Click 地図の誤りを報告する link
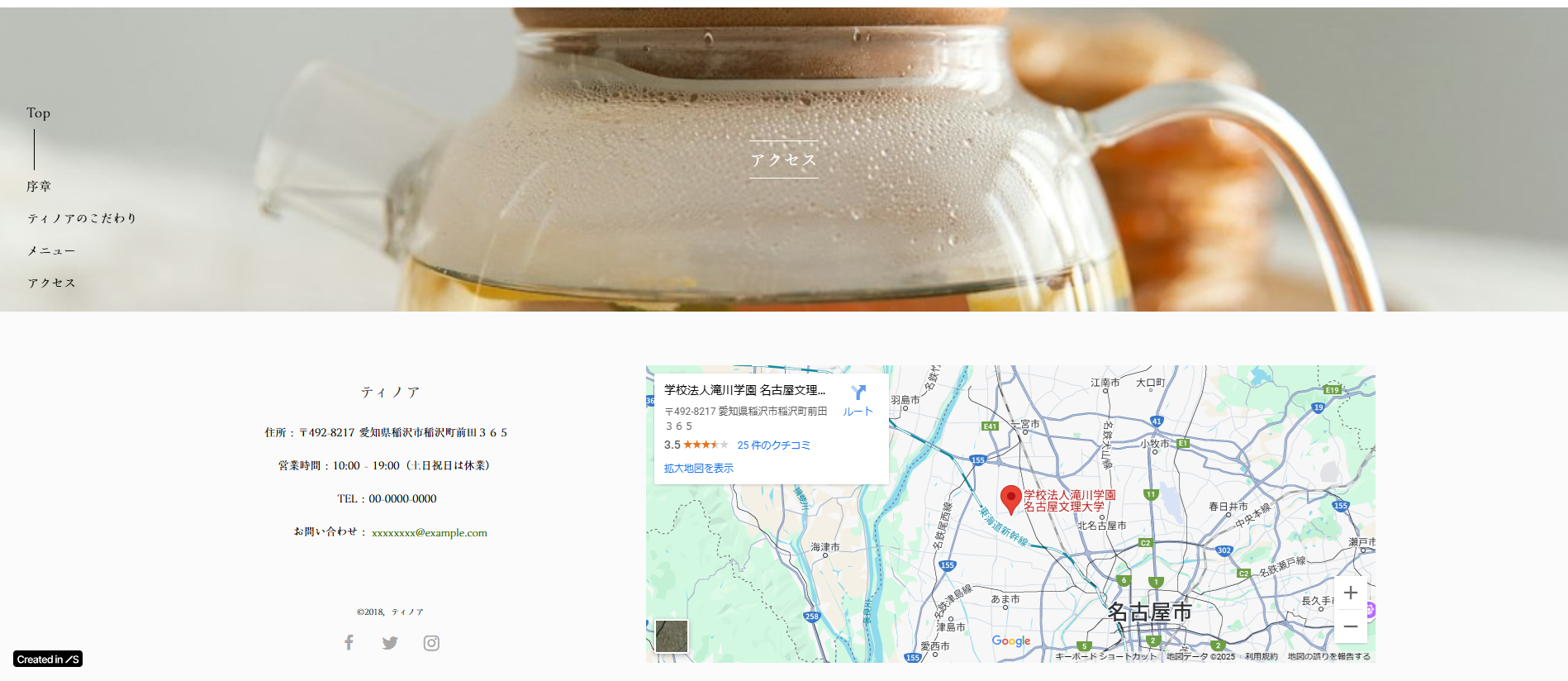Viewport: 1568px width, 681px height. tap(1328, 657)
